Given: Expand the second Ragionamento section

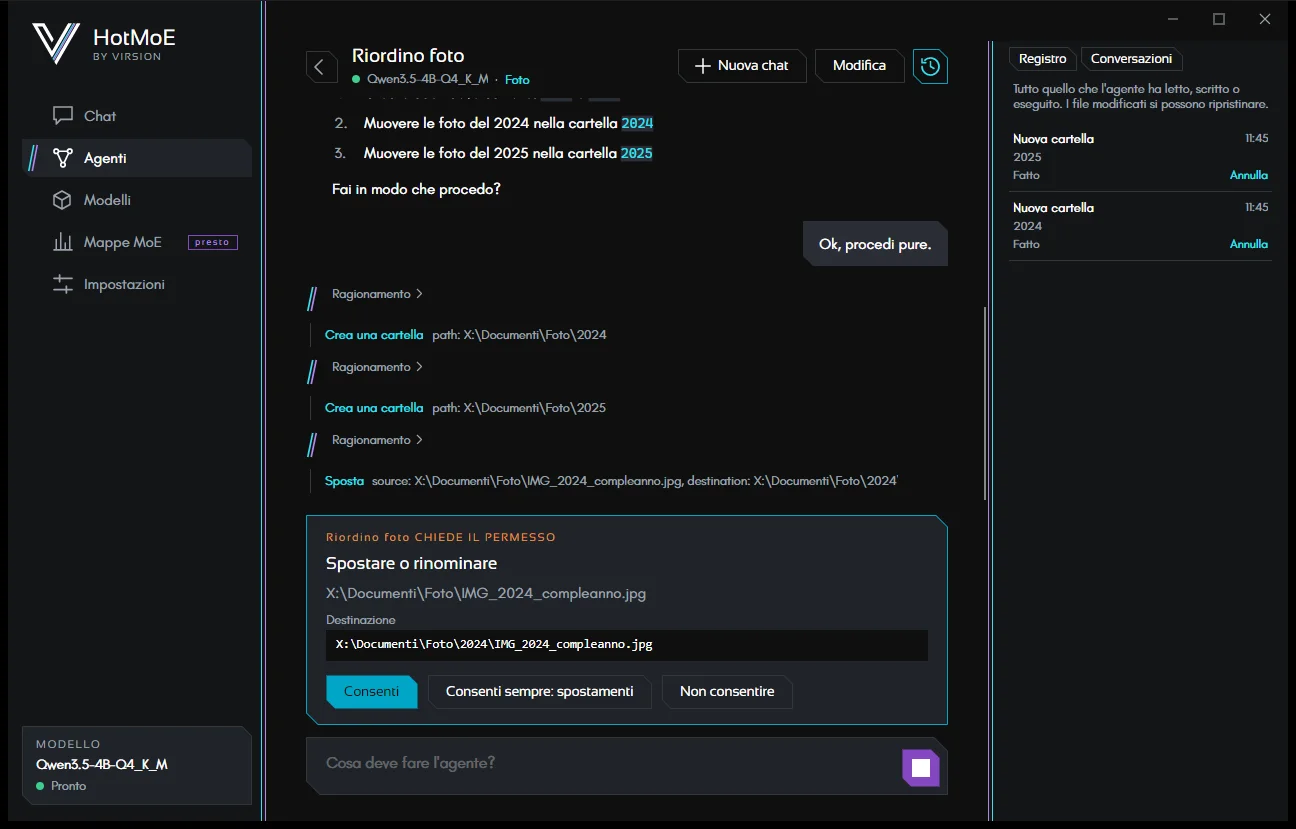Looking at the screenshot, I should point(377,367).
